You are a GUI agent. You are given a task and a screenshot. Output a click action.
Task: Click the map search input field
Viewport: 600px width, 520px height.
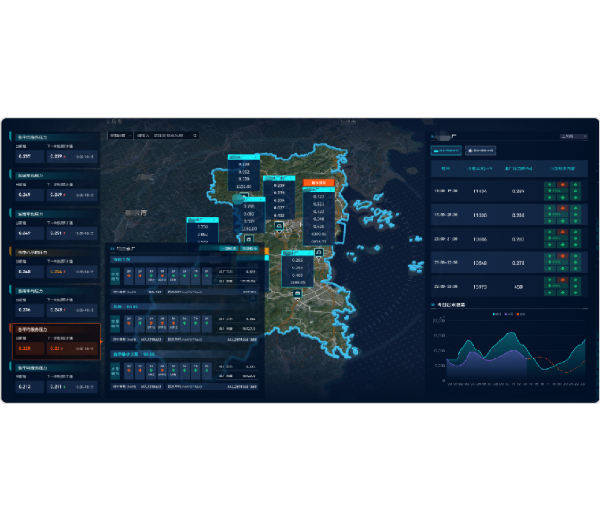[164, 135]
